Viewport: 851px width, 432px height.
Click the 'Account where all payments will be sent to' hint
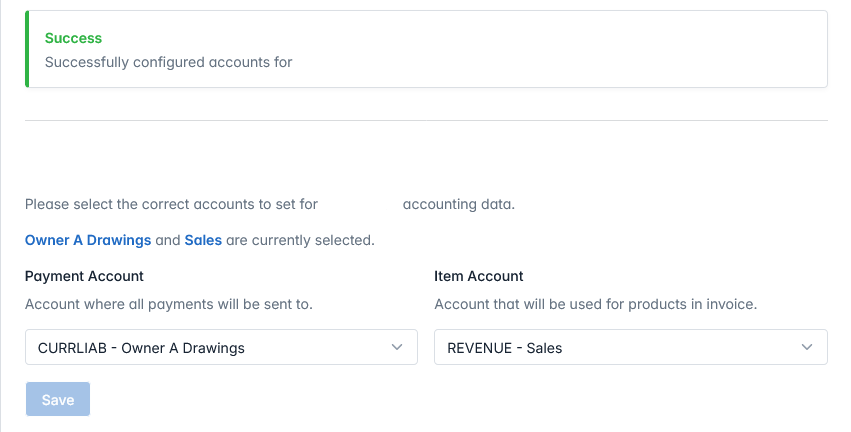[x=169, y=304]
